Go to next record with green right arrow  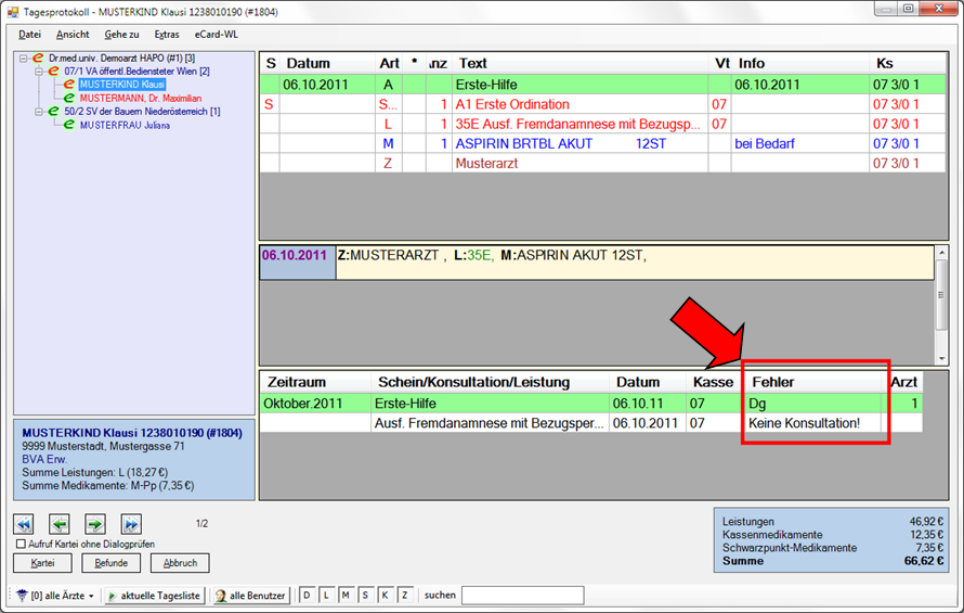(95, 524)
